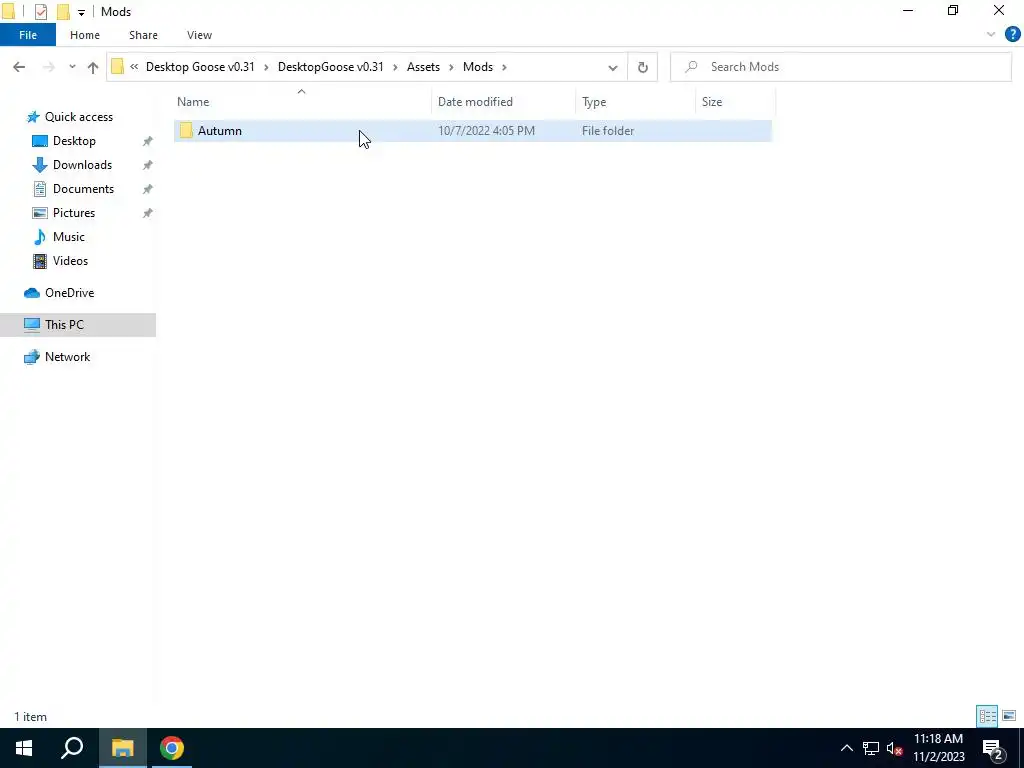
Task: Navigate to Desktop Goose v0.31 breadcrumb
Action: point(200,67)
